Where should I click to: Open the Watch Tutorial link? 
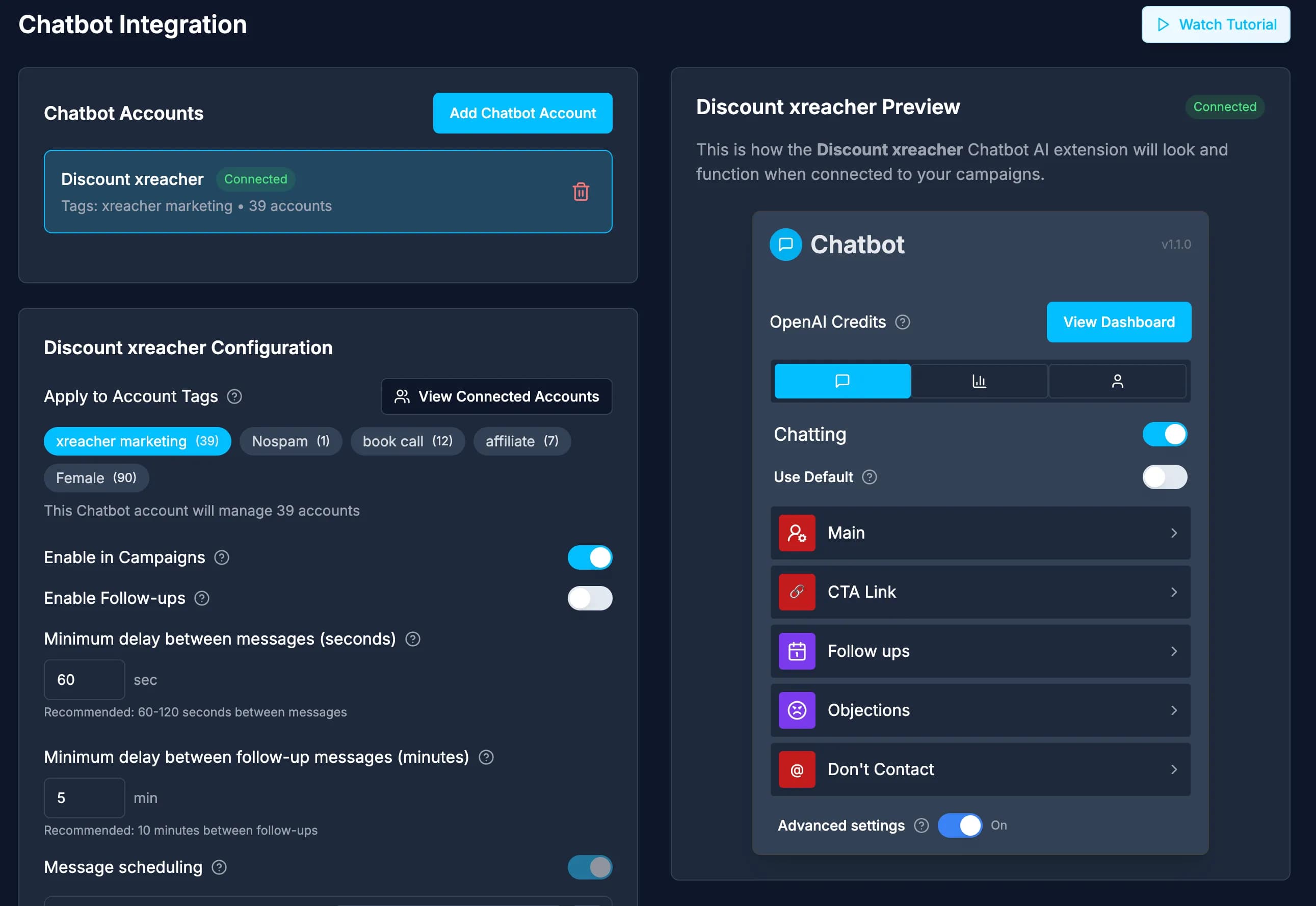pos(1216,24)
